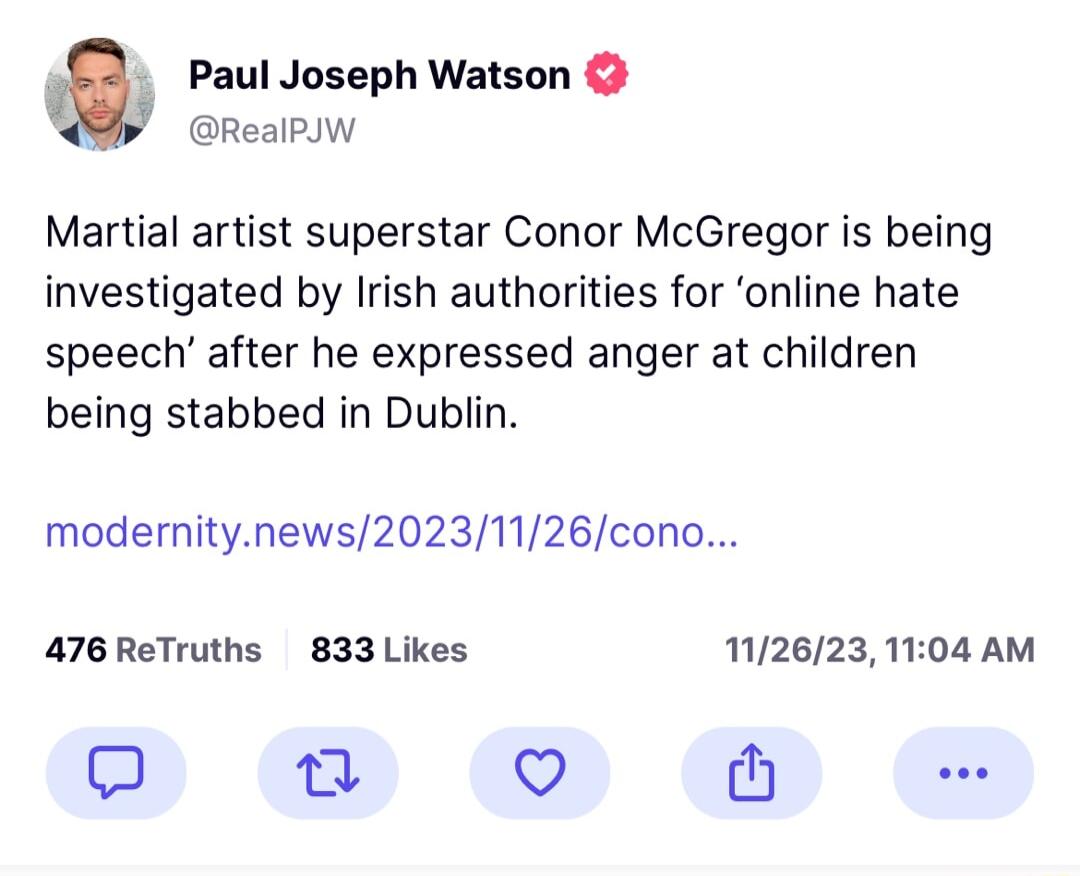Viewport: 1080px width, 876px height.
Task: Click Paul Joseph Watson's display name
Action: click(x=377, y=72)
